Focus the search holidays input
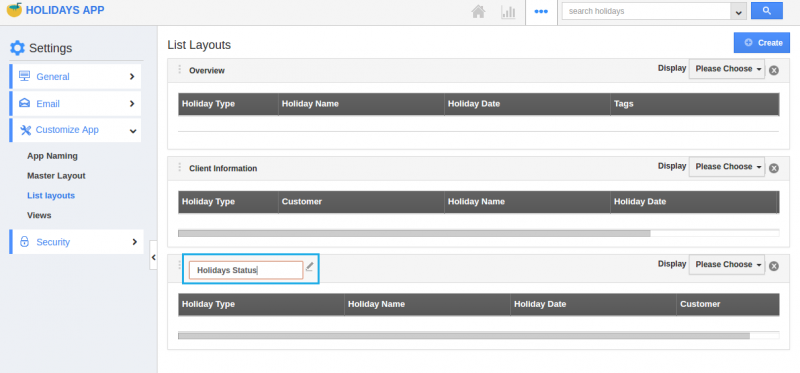Screen dimensions: 800x373 (646, 11)
